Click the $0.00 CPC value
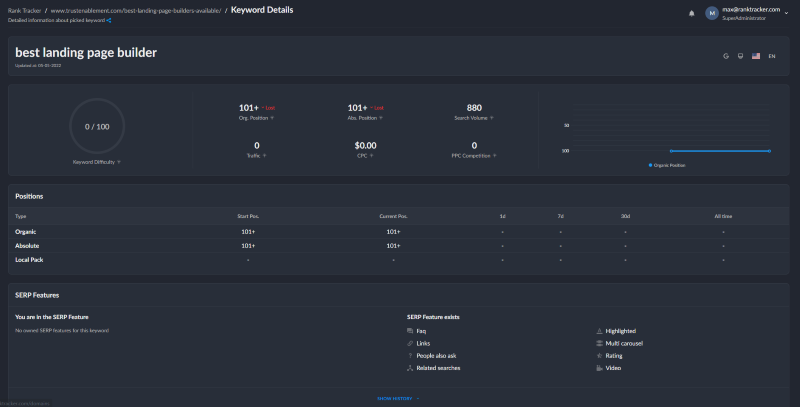This screenshot has height=407, width=800. [x=365, y=145]
